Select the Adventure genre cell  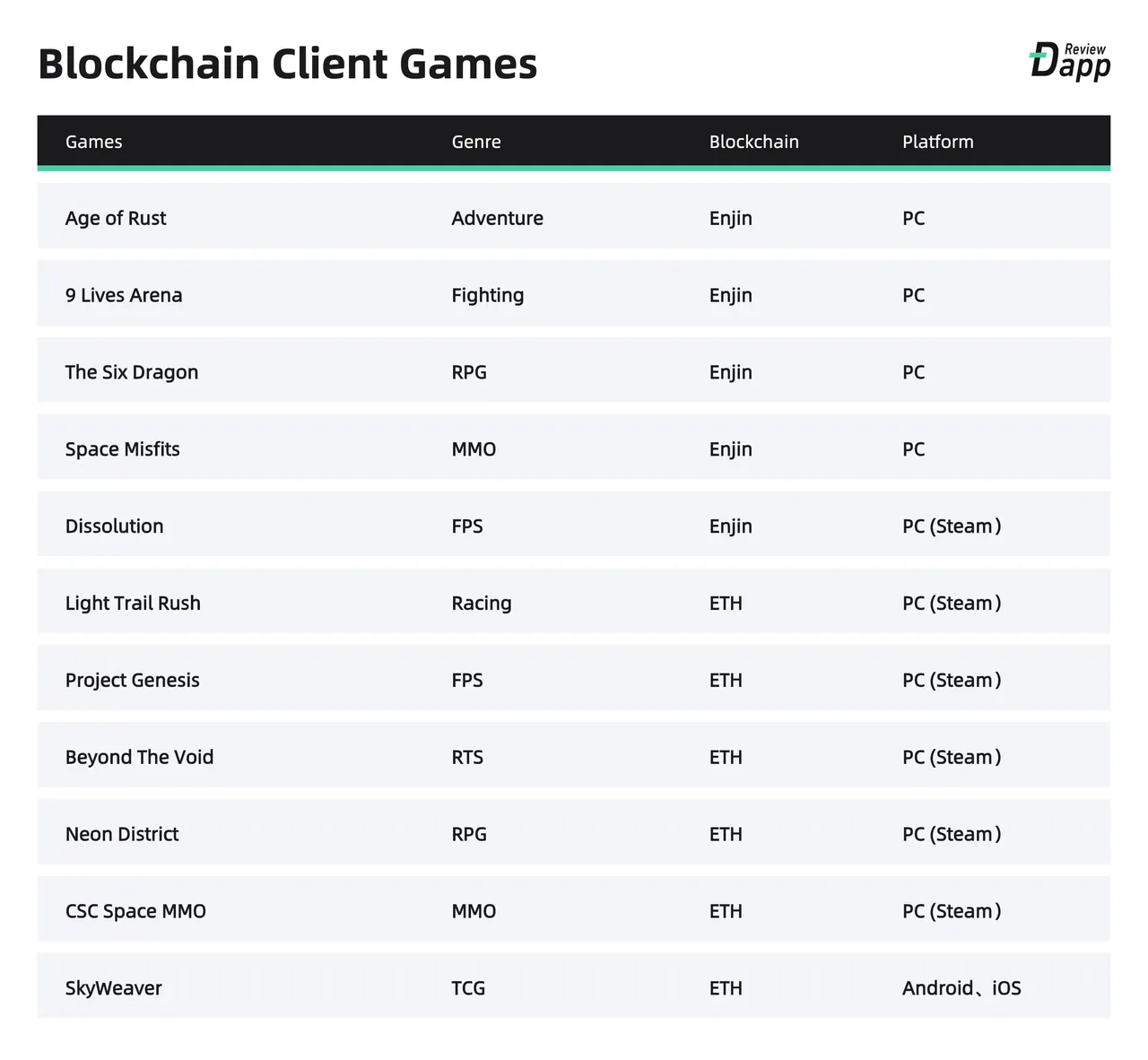(x=497, y=218)
